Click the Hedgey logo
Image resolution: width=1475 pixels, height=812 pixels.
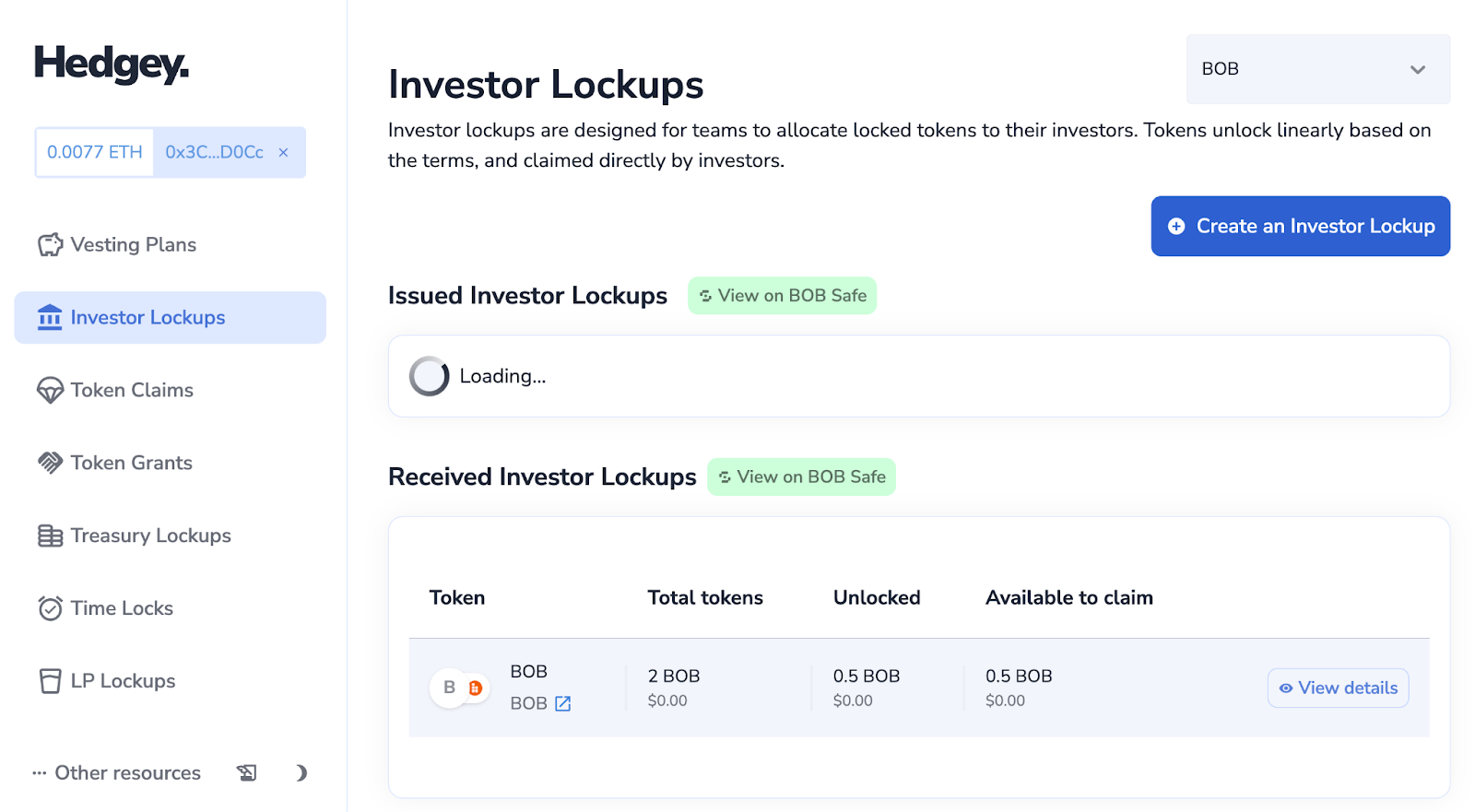(112, 65)
